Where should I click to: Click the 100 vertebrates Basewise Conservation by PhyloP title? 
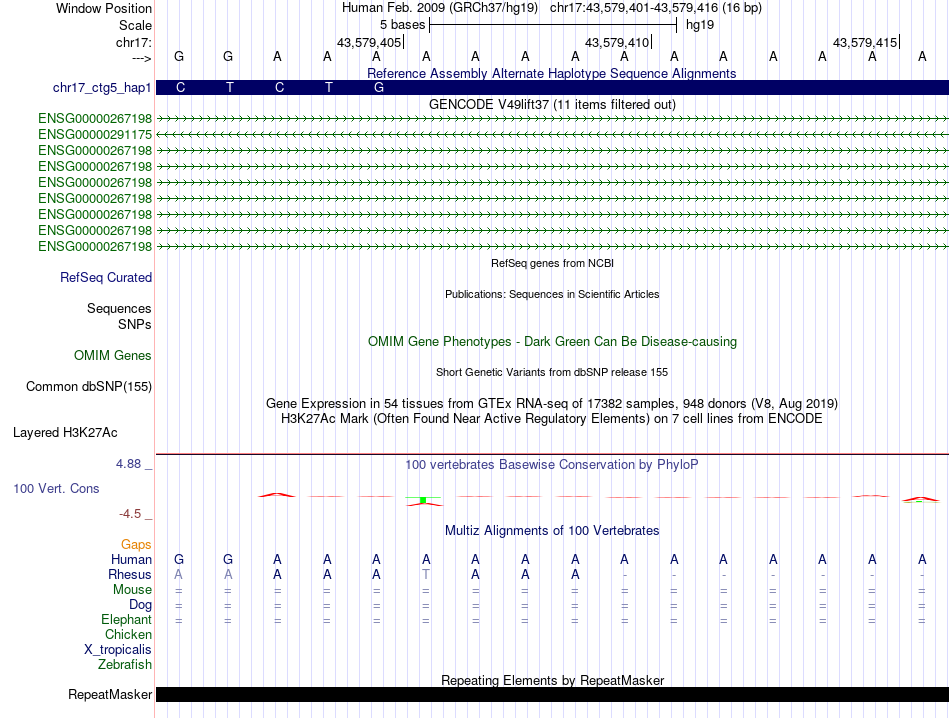point(552,465)
